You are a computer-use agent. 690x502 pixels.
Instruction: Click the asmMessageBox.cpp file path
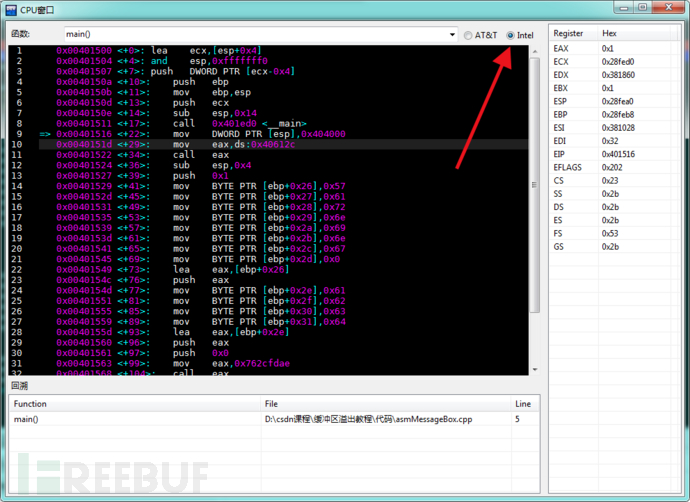click(368, 419)
